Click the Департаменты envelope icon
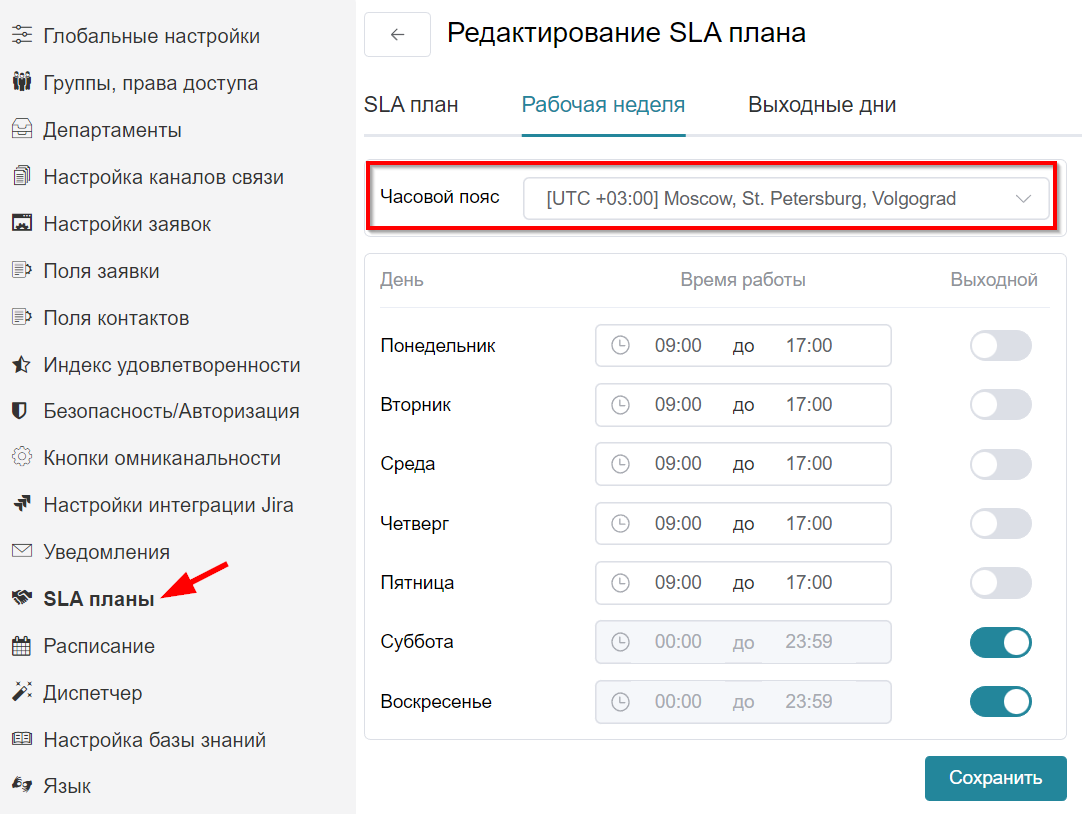 tap(22, 129)
